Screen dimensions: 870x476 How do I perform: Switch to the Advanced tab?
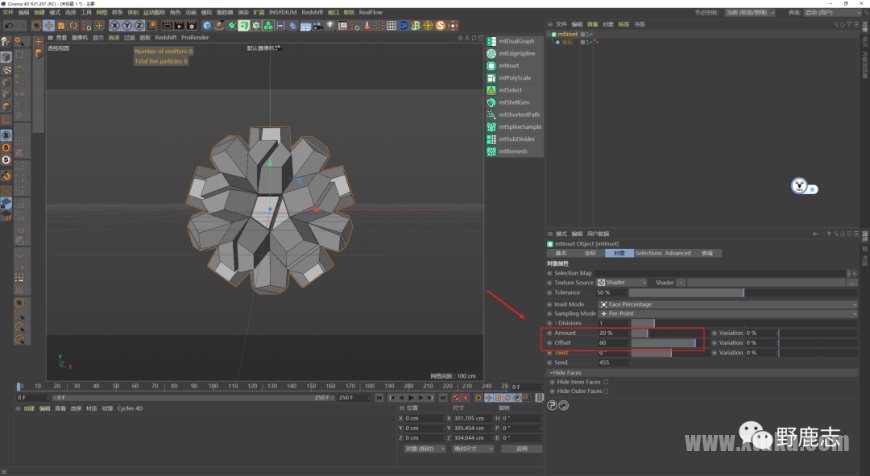(677, 253)
